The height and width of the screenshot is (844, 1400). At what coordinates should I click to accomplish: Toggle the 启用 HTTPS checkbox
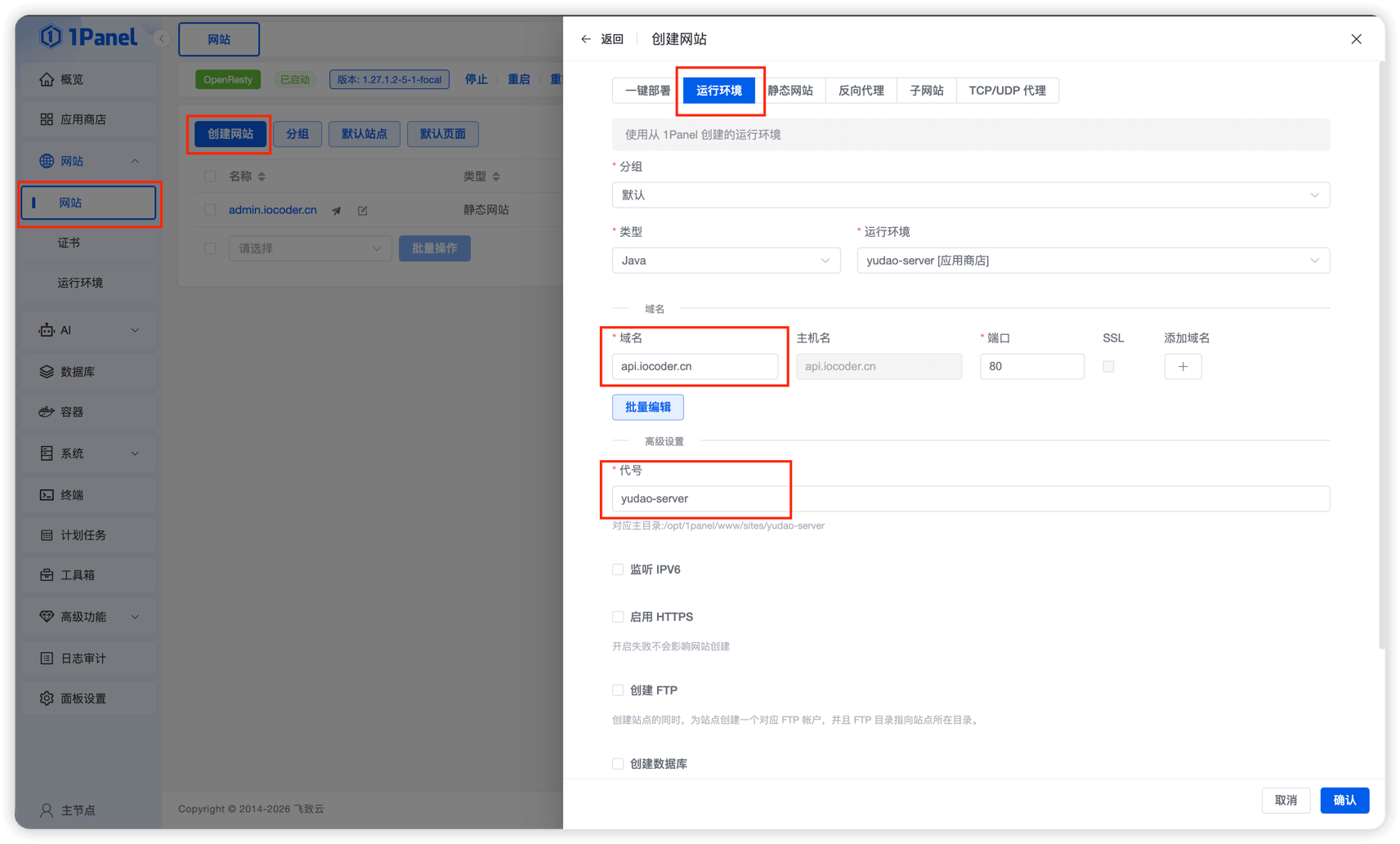(618, 617)
